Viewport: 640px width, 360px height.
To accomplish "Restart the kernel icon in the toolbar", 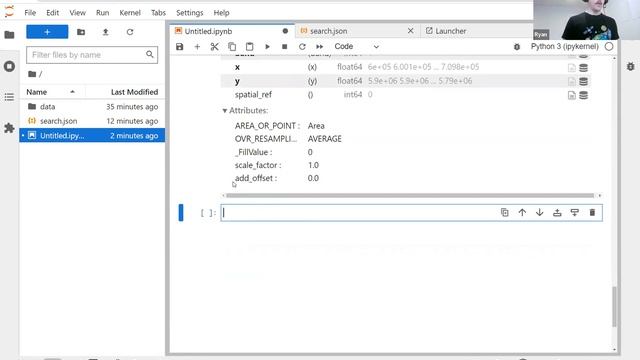I will coord(302,47).
